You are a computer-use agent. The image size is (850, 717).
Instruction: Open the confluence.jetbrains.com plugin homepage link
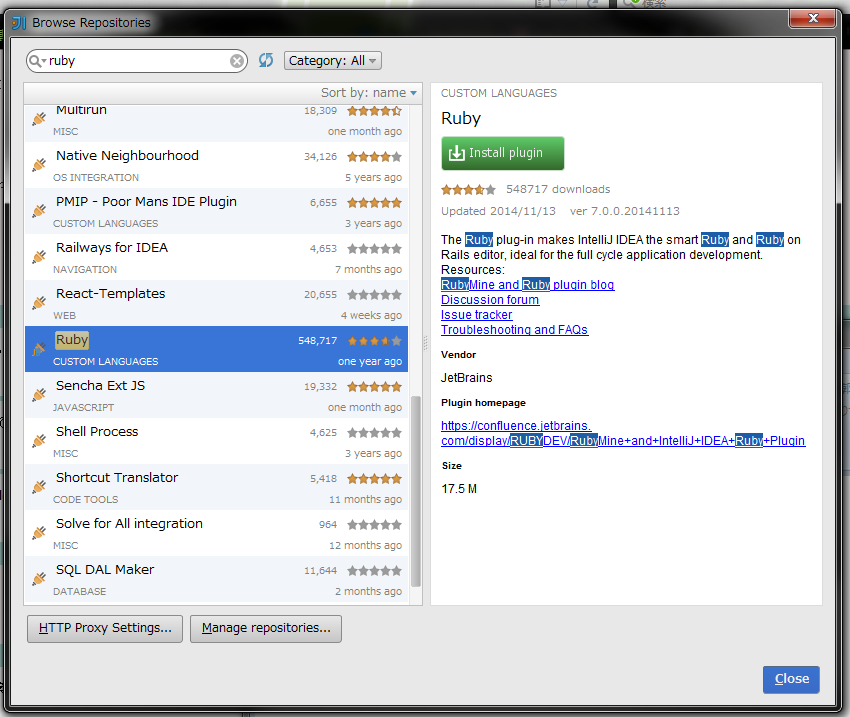point(623,433)
